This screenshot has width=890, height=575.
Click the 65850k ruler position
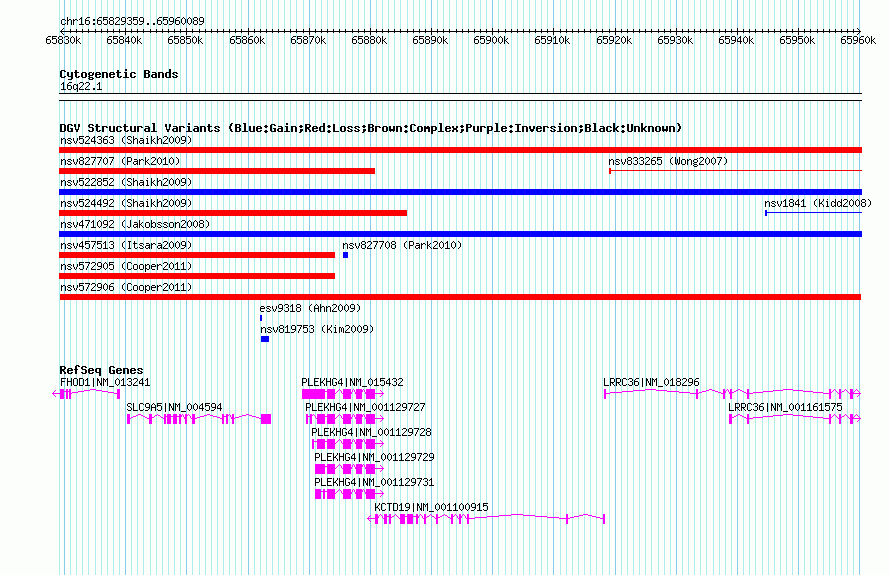pos(186,40)
